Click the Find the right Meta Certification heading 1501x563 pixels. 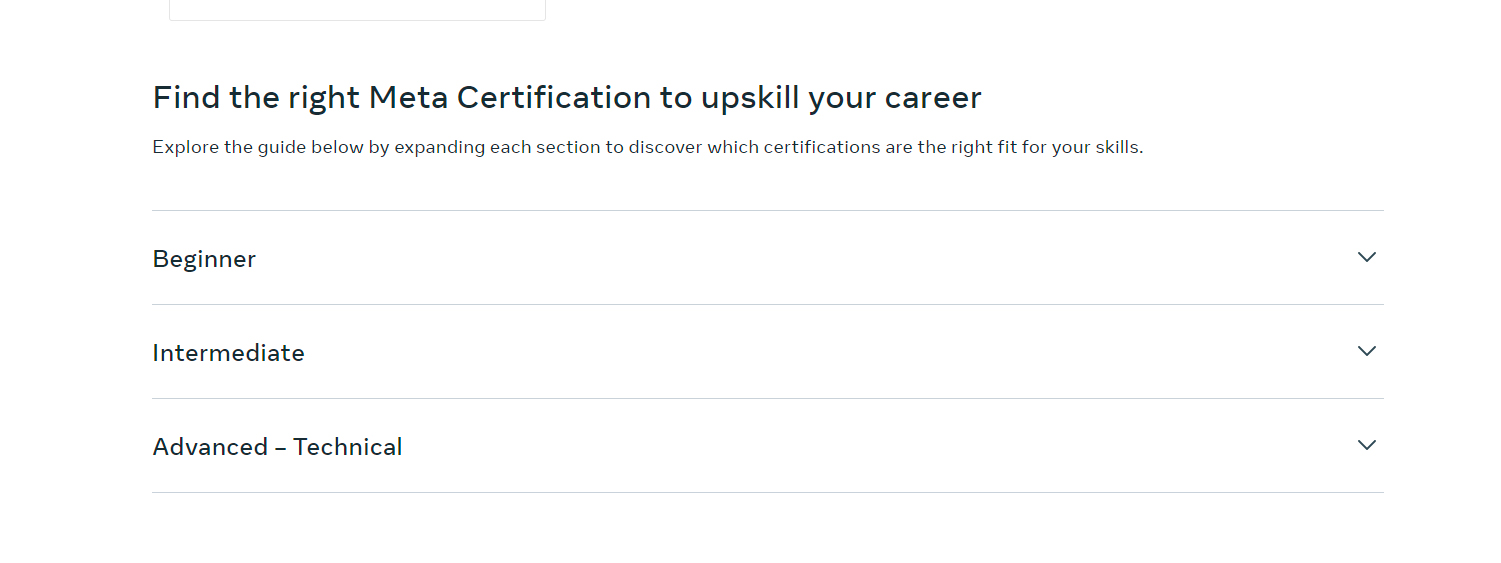pyautogui.click(x=567, y=98)
